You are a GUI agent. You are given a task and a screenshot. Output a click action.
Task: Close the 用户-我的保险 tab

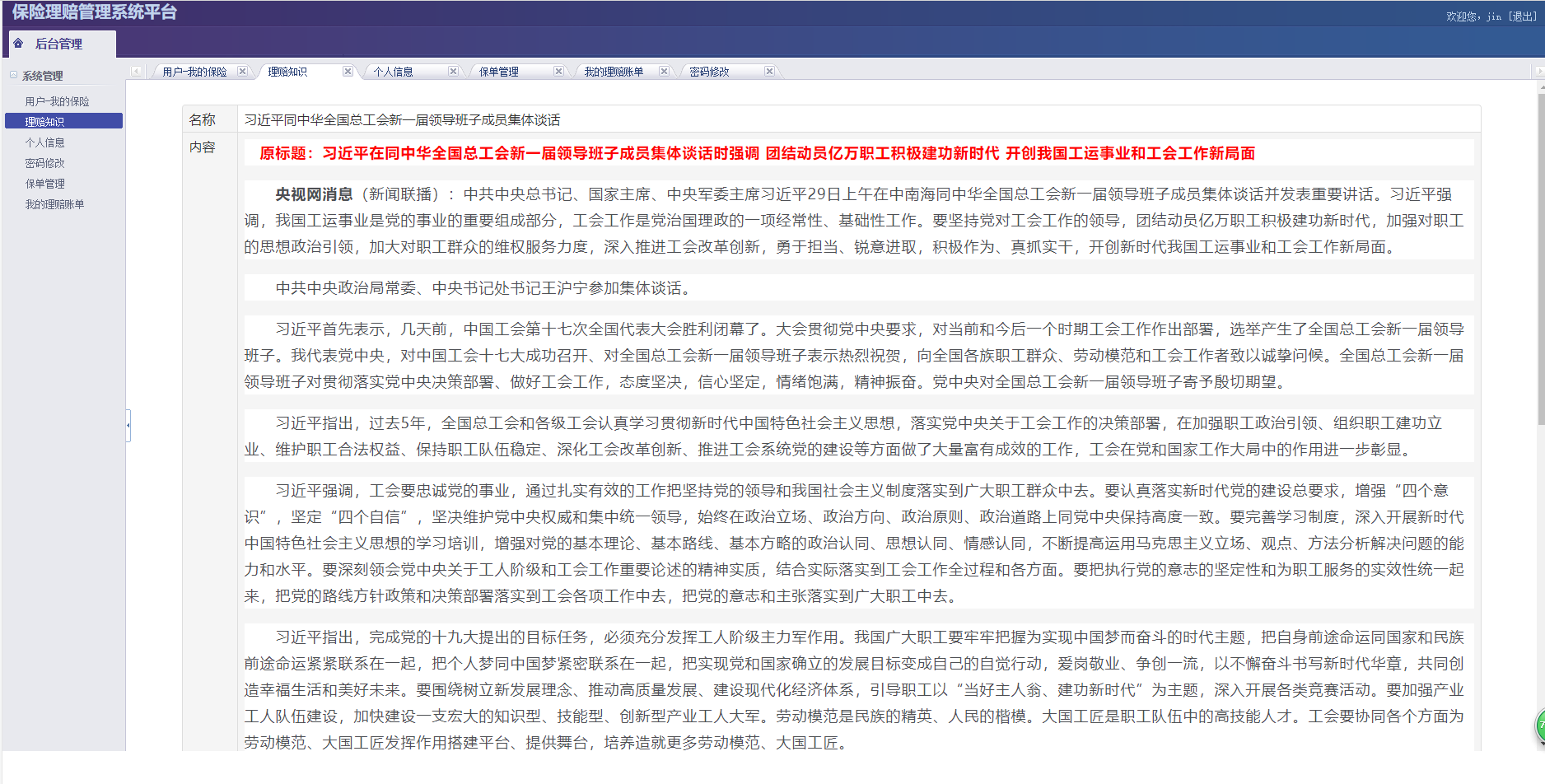pyautogui.click(x=242, y=71)
